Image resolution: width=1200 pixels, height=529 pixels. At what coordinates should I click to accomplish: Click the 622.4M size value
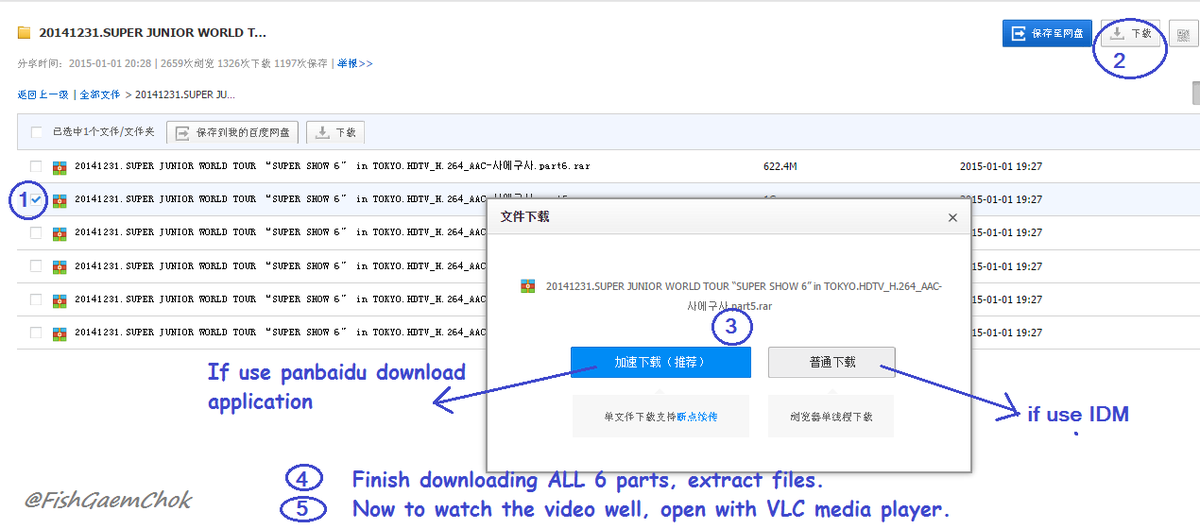coord(780,166)
